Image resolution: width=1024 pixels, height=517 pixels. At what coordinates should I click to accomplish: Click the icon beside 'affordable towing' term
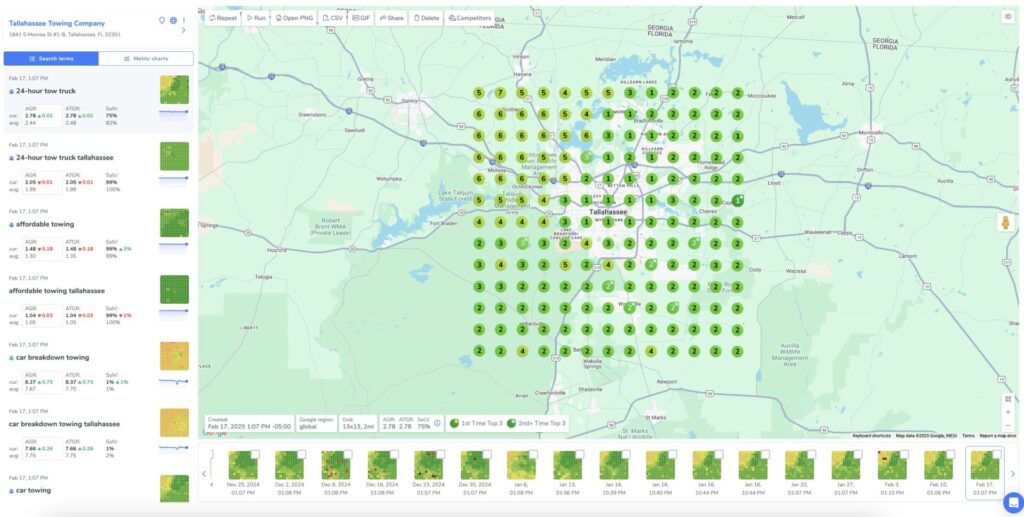(x=11, y=225)
